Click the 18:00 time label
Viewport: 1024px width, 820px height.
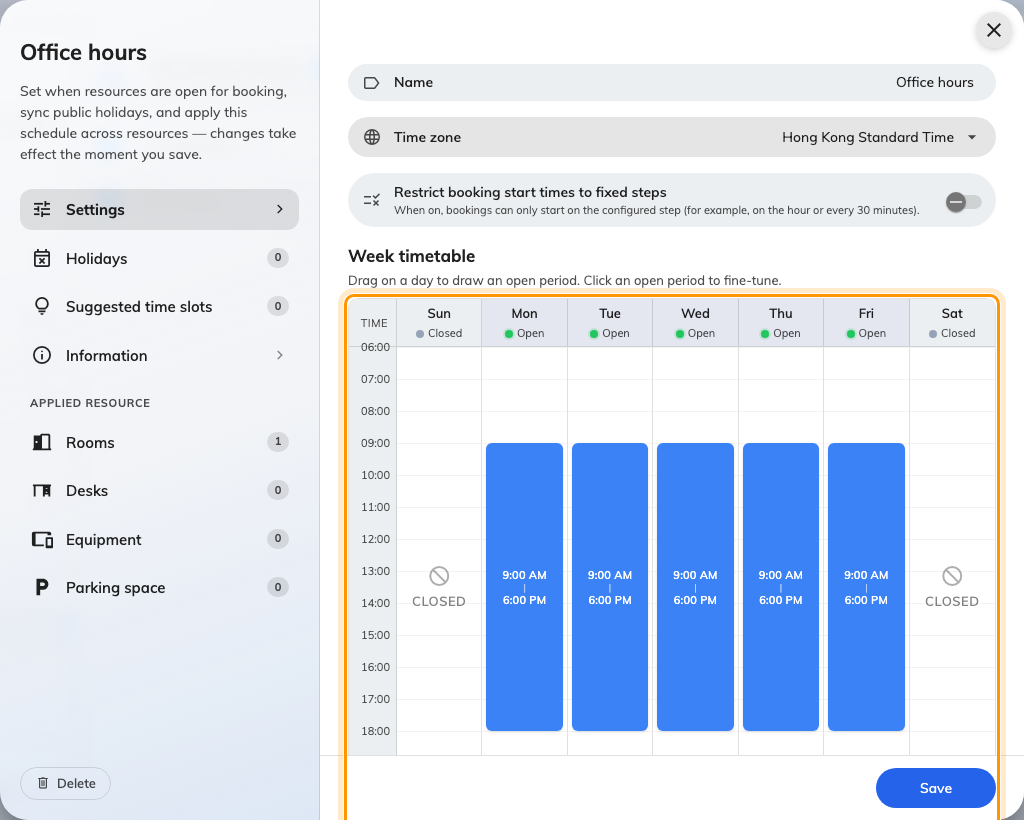pos(376,731)
